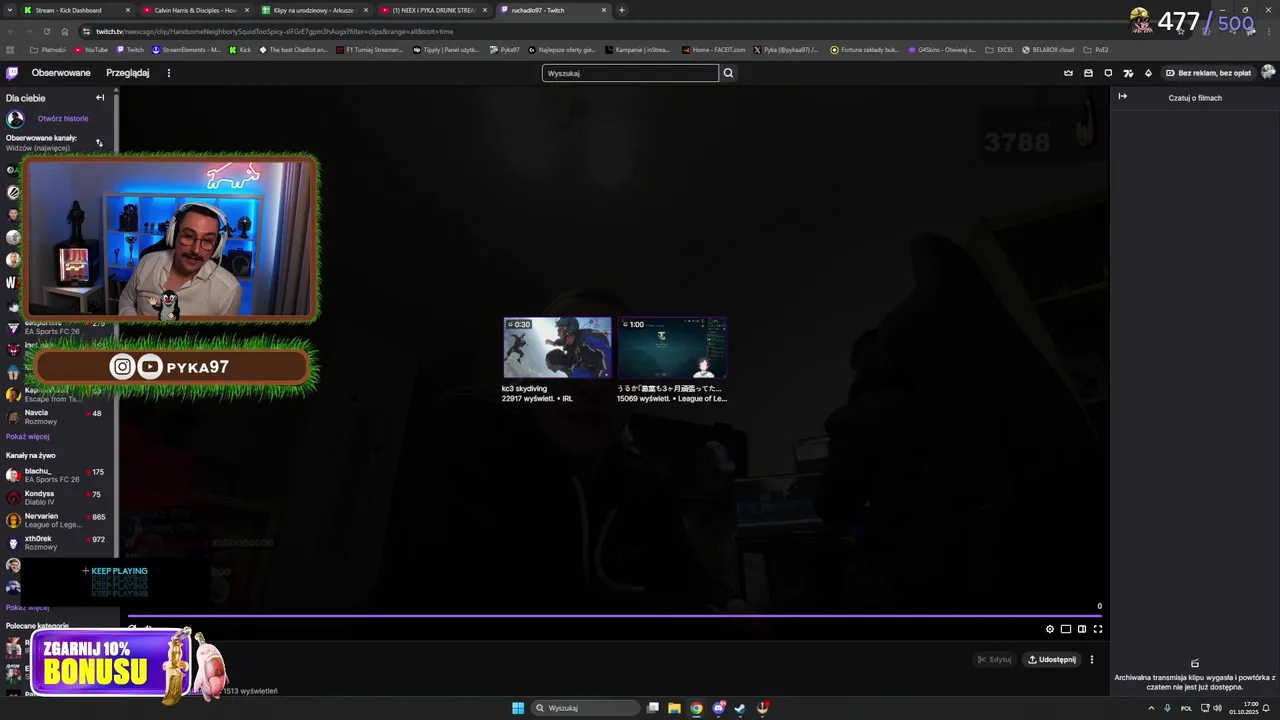
Task: Switch to Klipy na urodzinowy tab
Action: pyautogui.click(x=314, y=10)
